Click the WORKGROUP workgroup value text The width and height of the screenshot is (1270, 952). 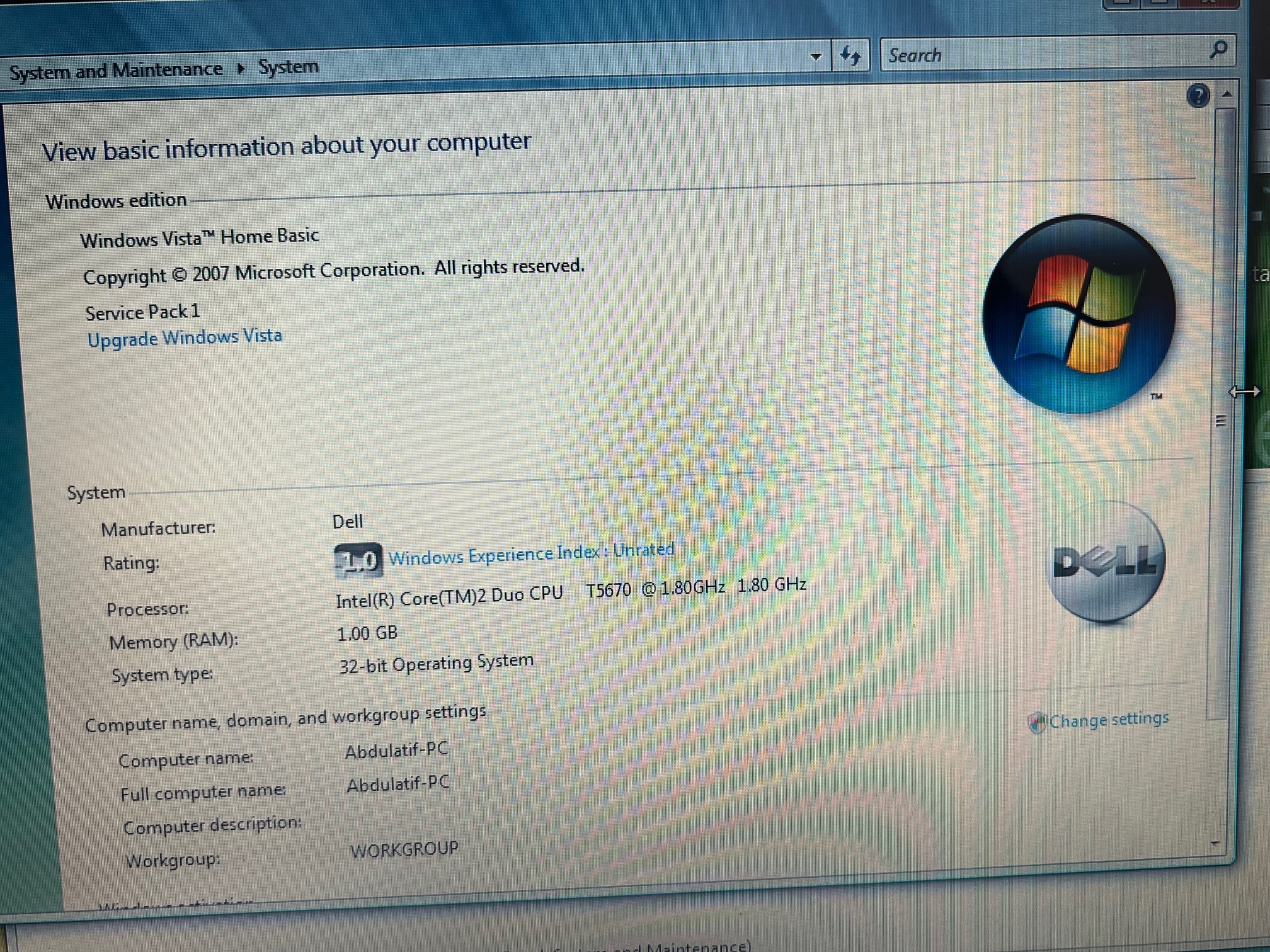[404, 850]
